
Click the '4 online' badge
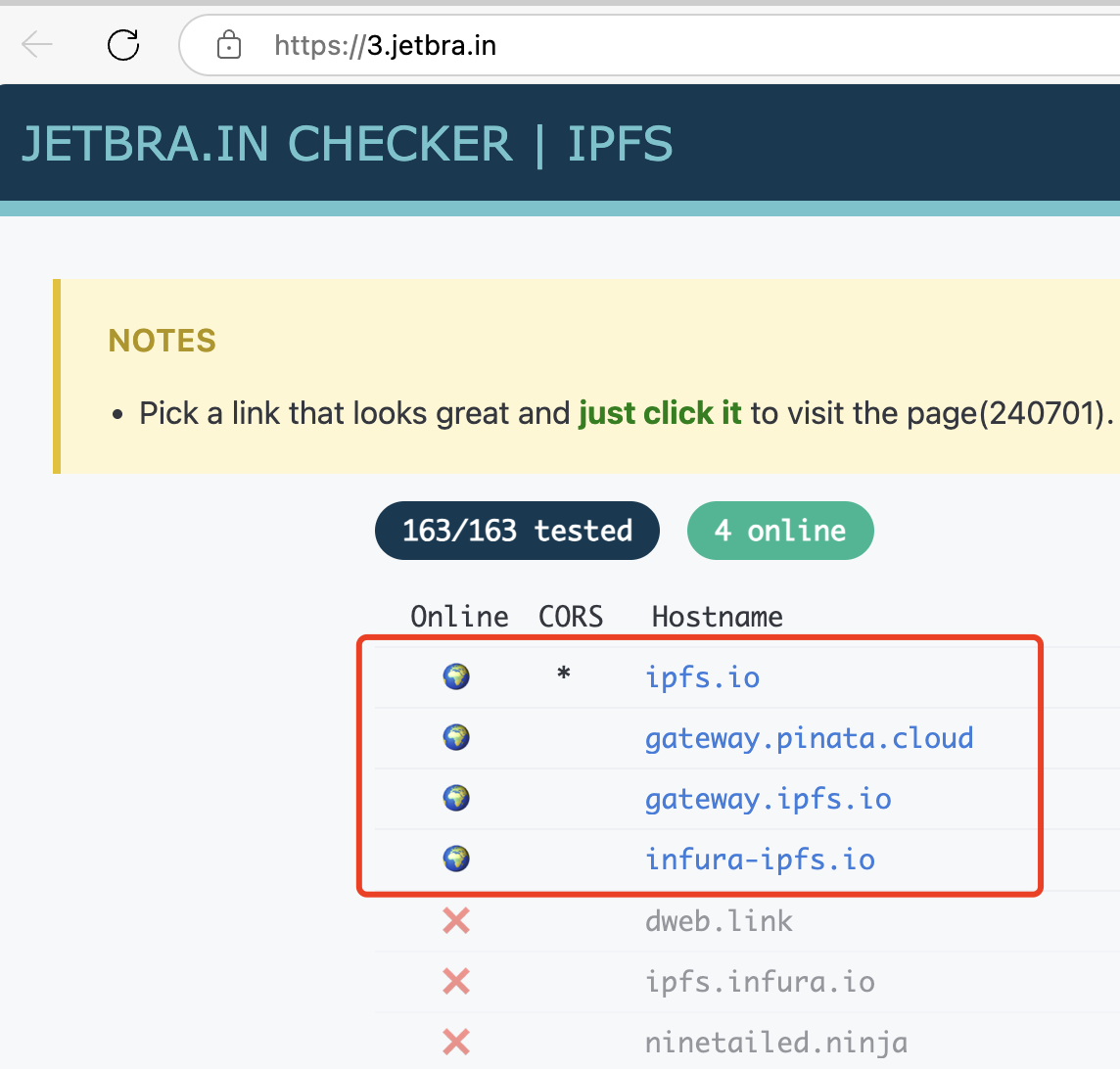coord(780,531)
